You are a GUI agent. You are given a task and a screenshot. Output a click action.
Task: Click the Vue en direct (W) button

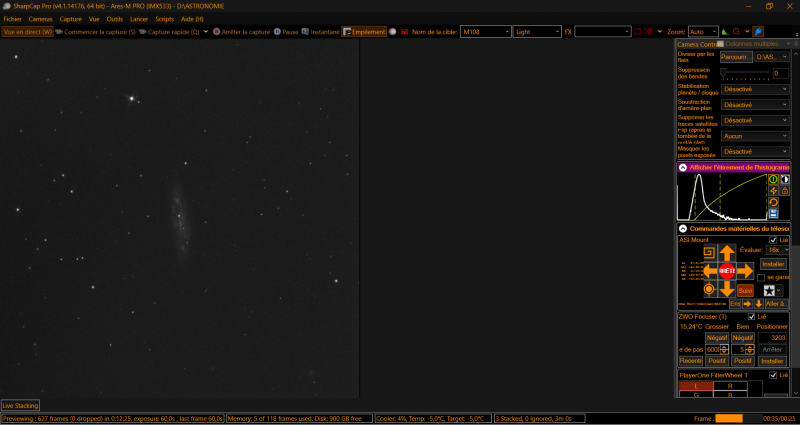[28, 32]
